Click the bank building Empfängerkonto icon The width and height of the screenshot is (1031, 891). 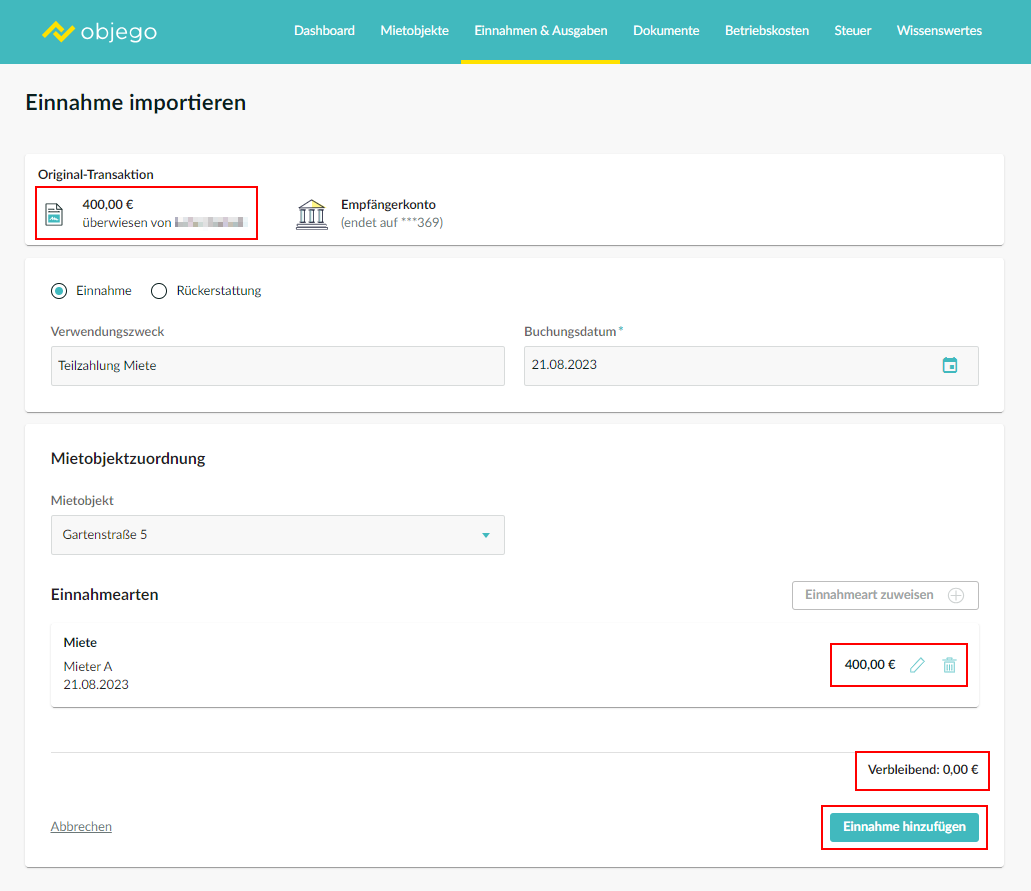pyautogui.click(x=312, y=214)
